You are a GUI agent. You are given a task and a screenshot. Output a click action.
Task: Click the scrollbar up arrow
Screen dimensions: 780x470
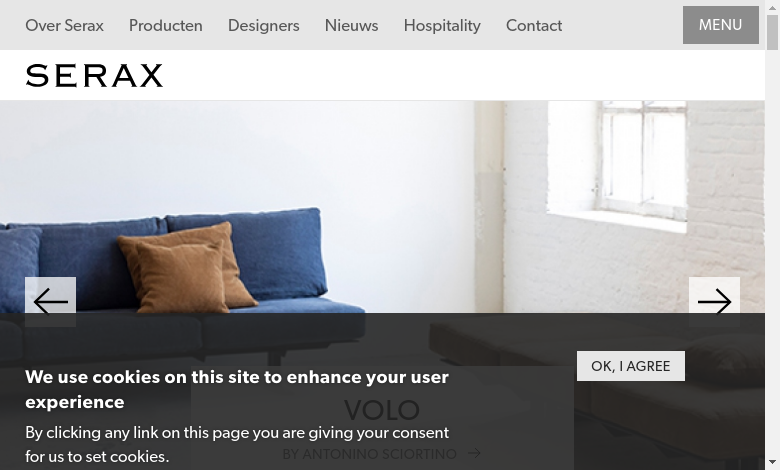pos(772,6)
